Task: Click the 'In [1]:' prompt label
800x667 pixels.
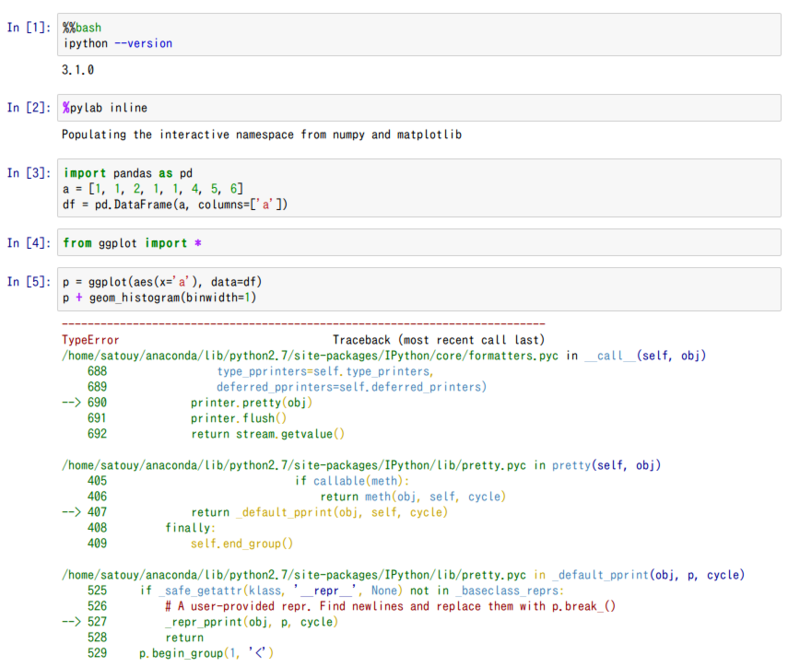Action: (29, 27)
